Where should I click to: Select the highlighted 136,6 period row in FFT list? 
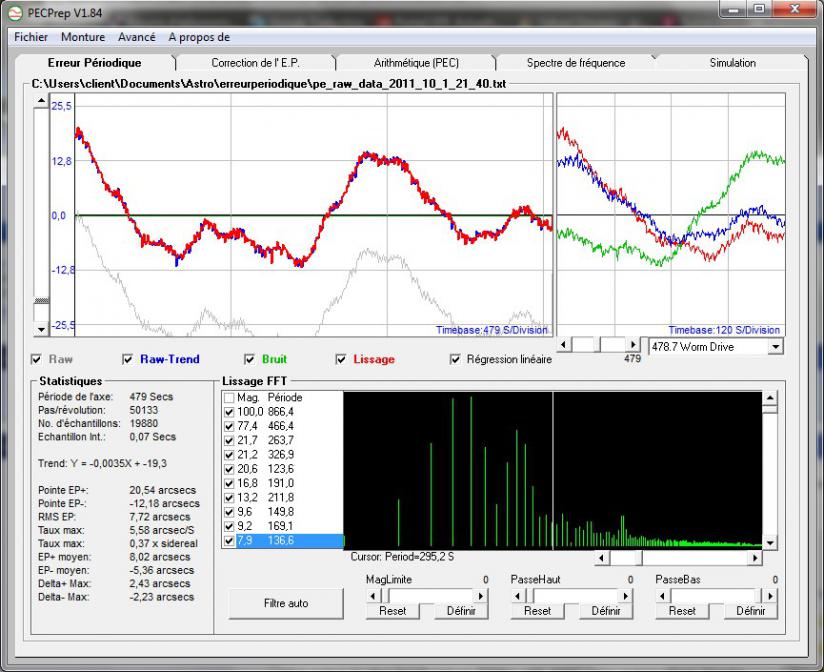click(281, 541)
